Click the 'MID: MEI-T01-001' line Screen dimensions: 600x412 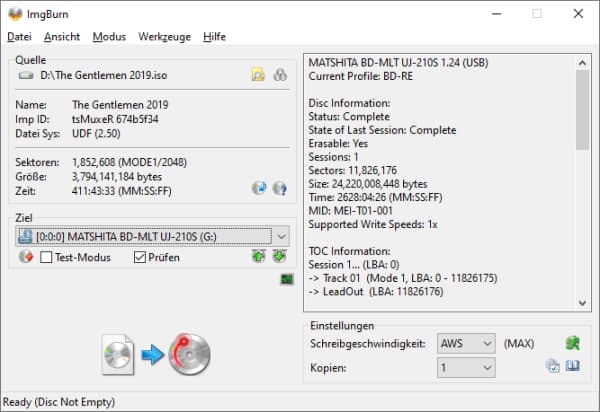click(351, 211)
